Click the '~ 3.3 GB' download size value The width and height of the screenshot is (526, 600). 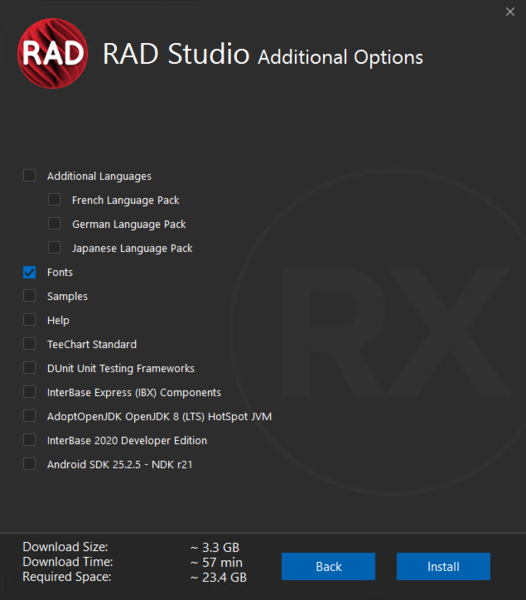point(215,548)
